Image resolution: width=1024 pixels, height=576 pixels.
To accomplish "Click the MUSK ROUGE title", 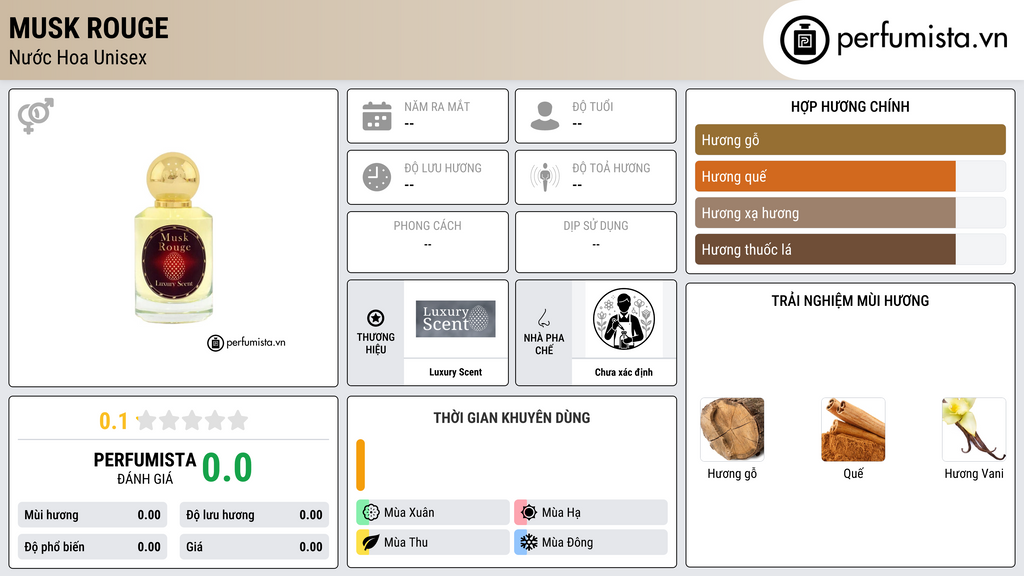I will pyautogui.click(x=89, y=29).
